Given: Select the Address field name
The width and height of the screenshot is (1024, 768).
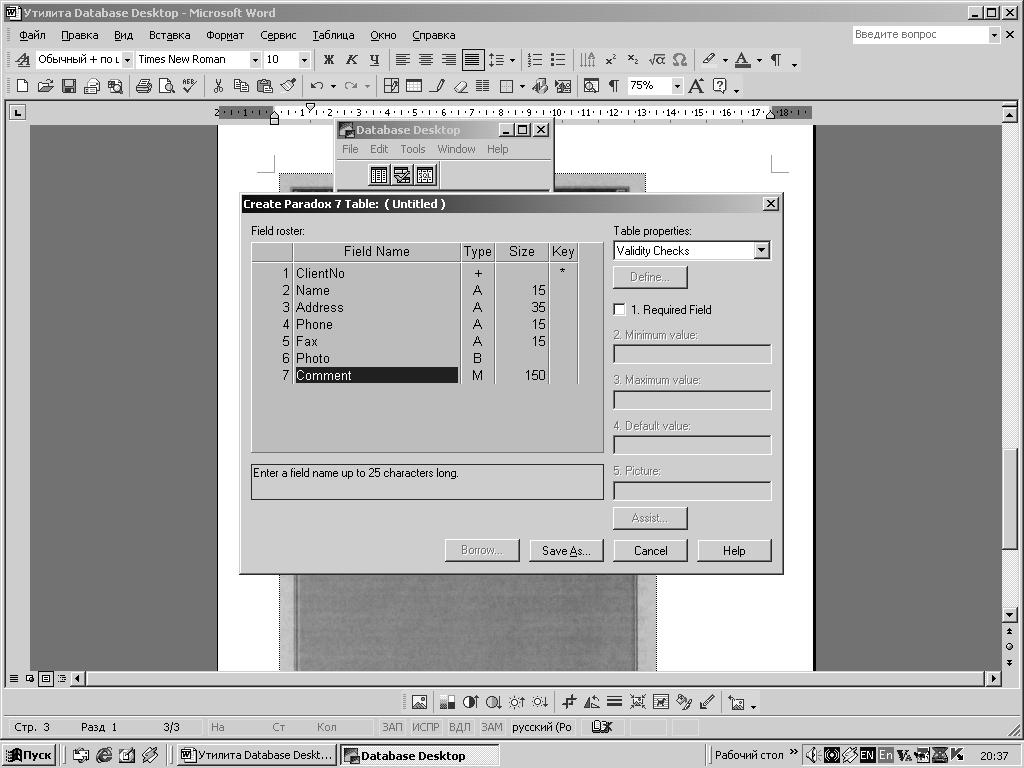Looking at the screenshot, I should coord(319,308).
